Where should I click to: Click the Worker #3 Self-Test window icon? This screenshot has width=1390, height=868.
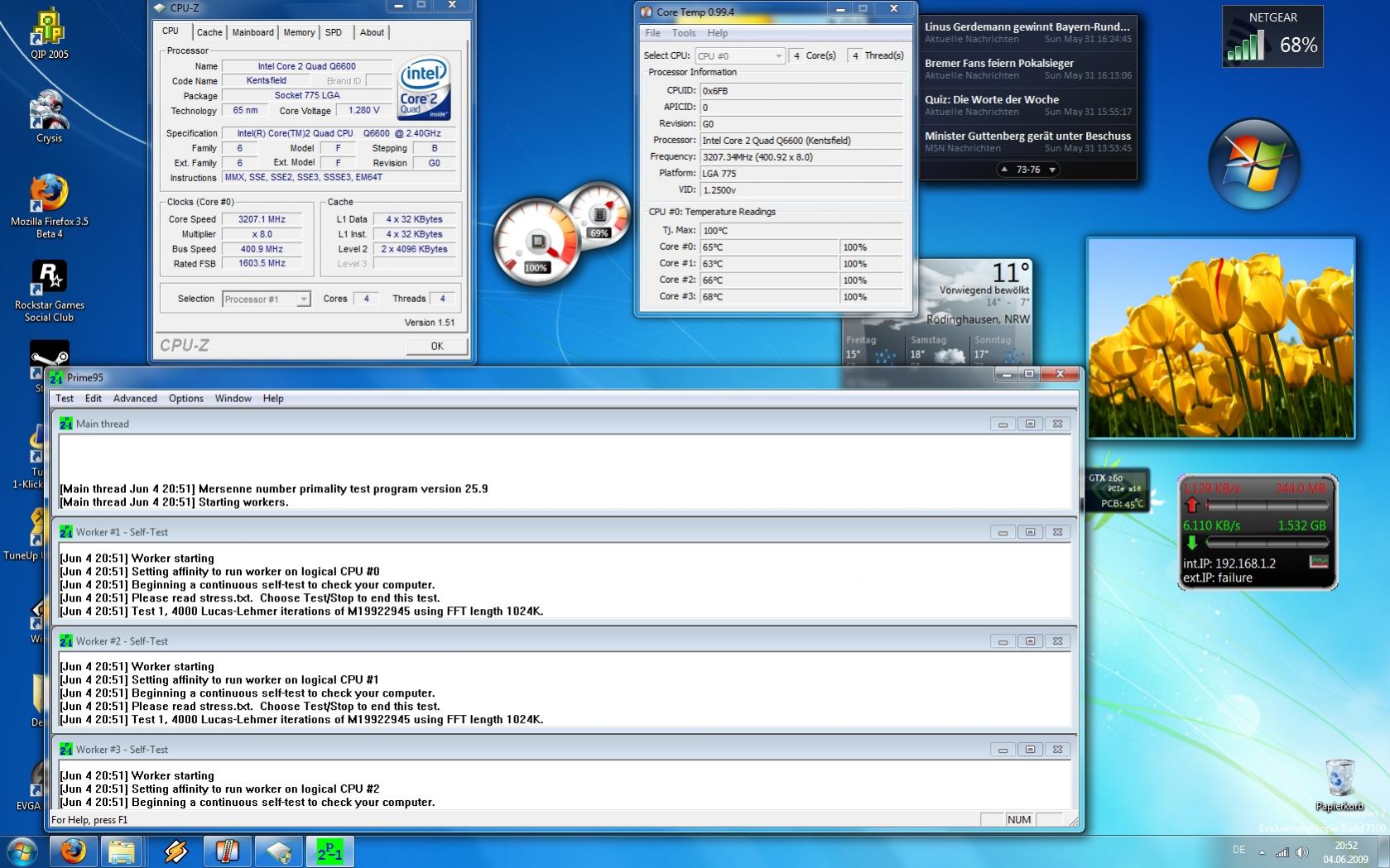coord(66,750)
